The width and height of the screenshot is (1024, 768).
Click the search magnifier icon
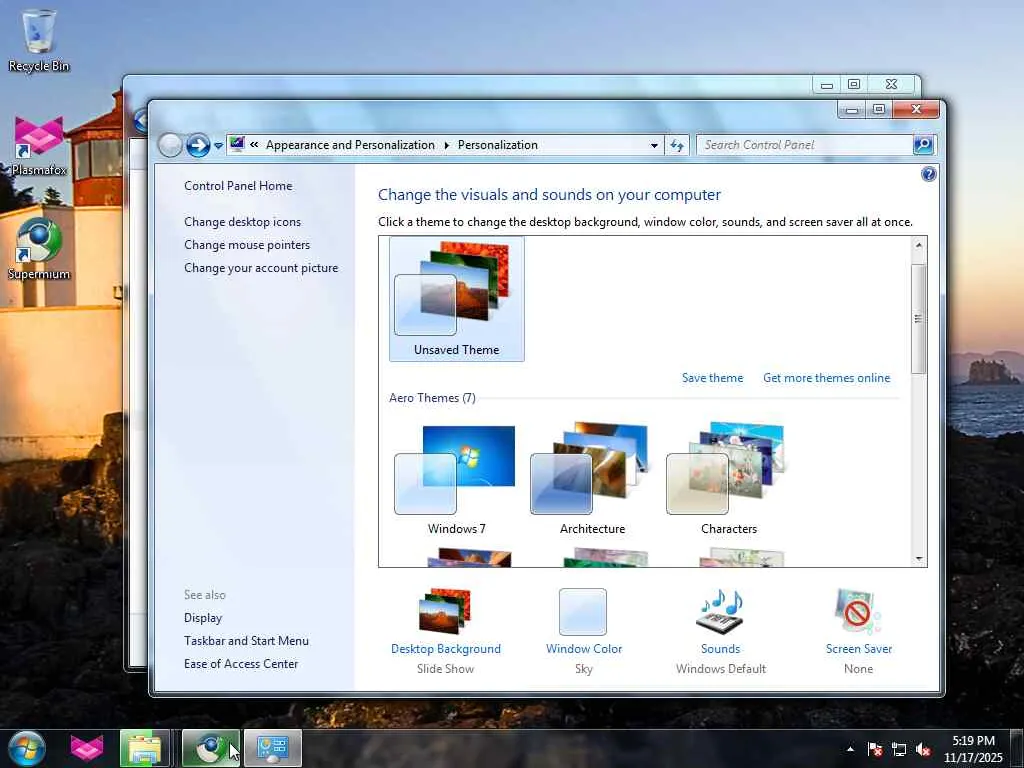pyautogui.click(x=923, y=145)
